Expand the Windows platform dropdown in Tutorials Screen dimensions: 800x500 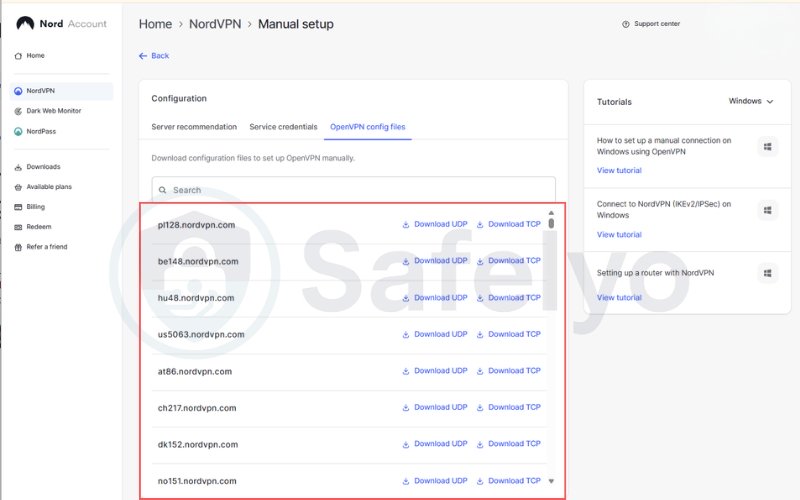(751, 101)
